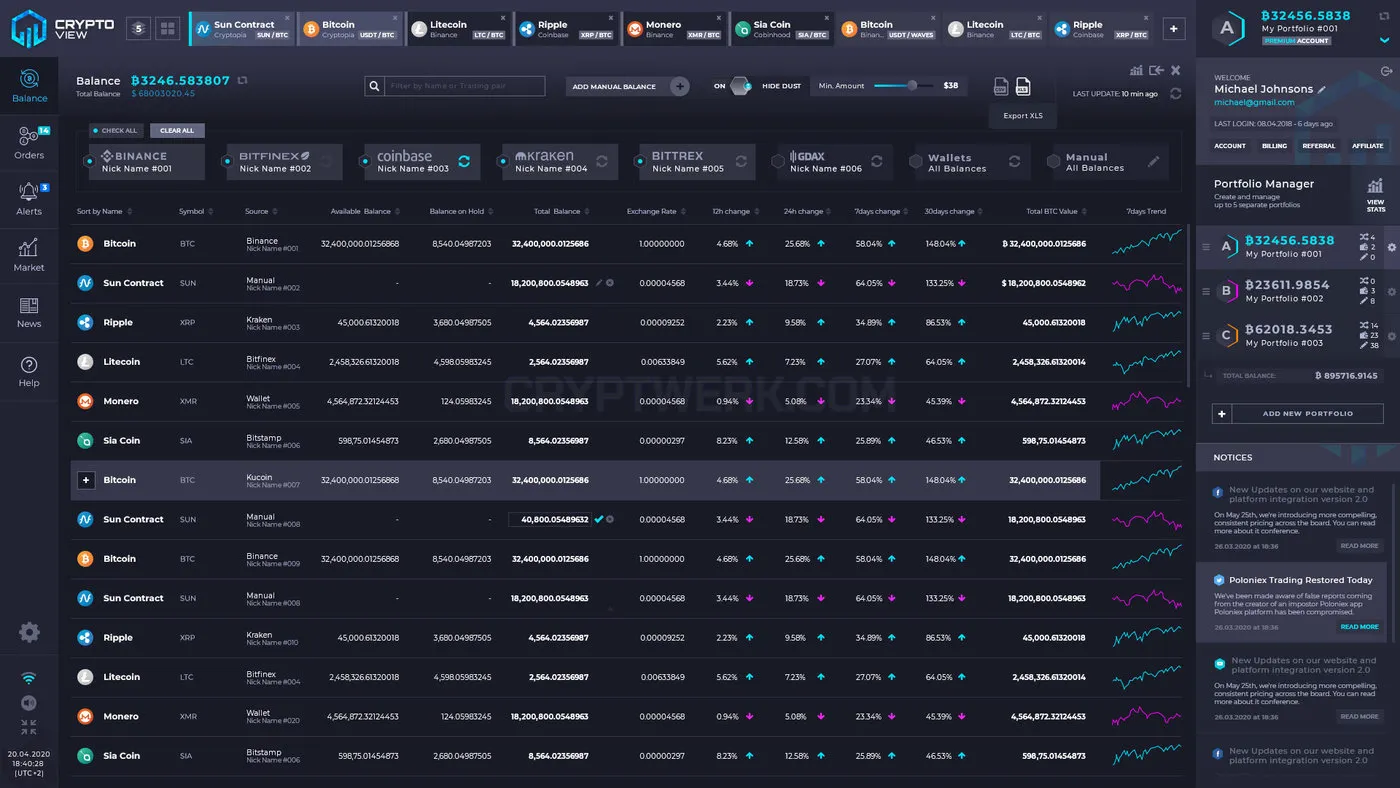The width and height of the screenshot is (1400, 788).
Task: Sort by Total BTC Value column
Action: 1056,211
